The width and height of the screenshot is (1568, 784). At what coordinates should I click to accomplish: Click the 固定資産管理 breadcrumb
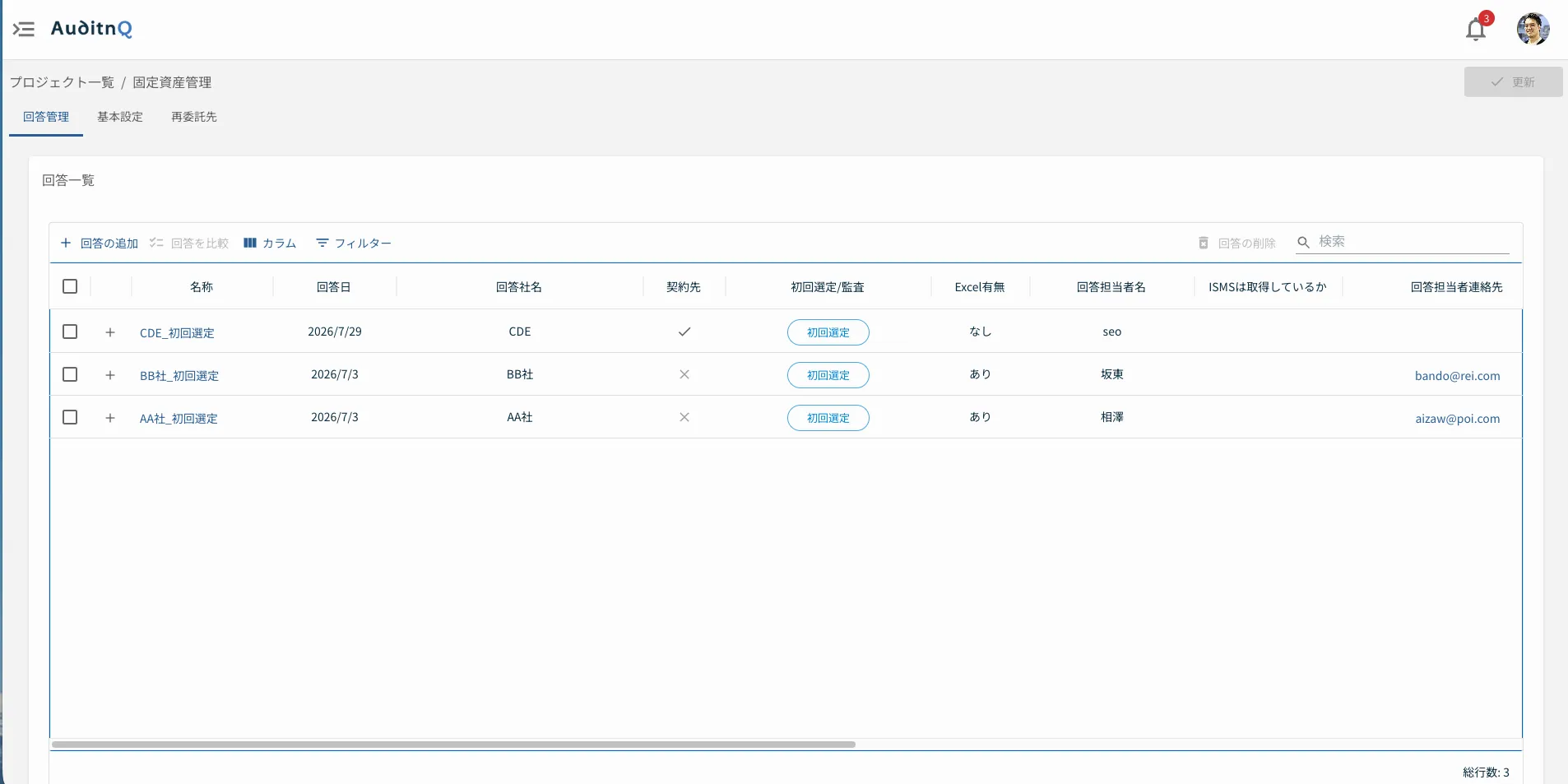pyautogui.click(x=172, y=82)
